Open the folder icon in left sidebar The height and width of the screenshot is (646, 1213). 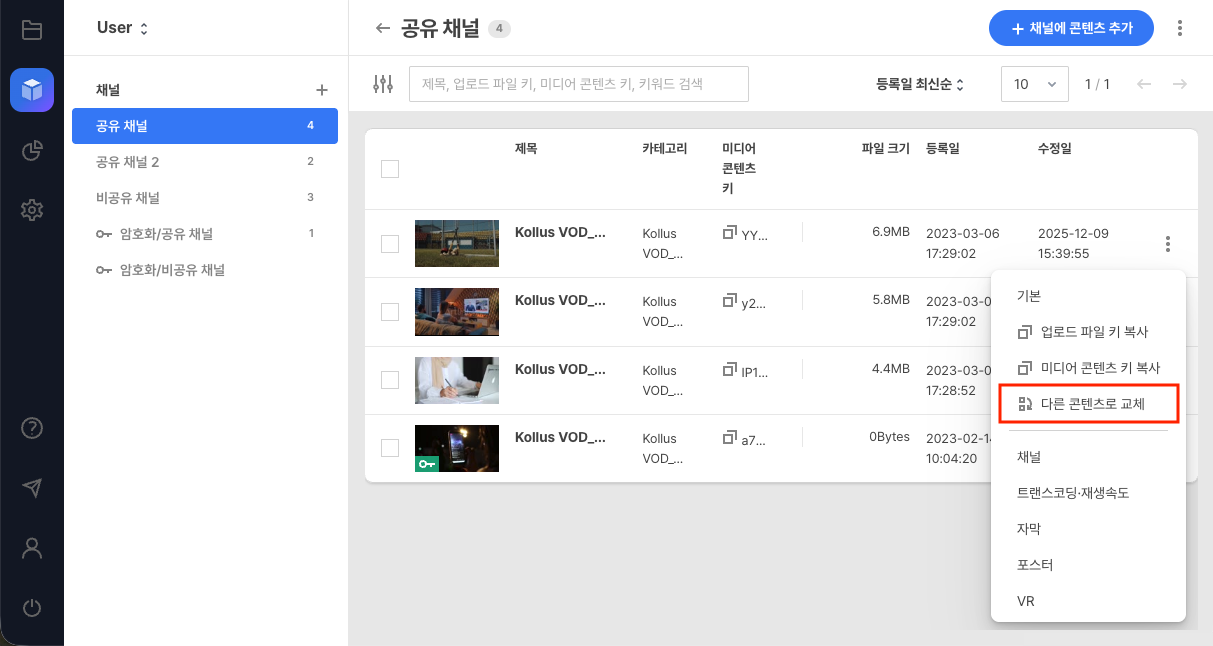tap(32, 30)
